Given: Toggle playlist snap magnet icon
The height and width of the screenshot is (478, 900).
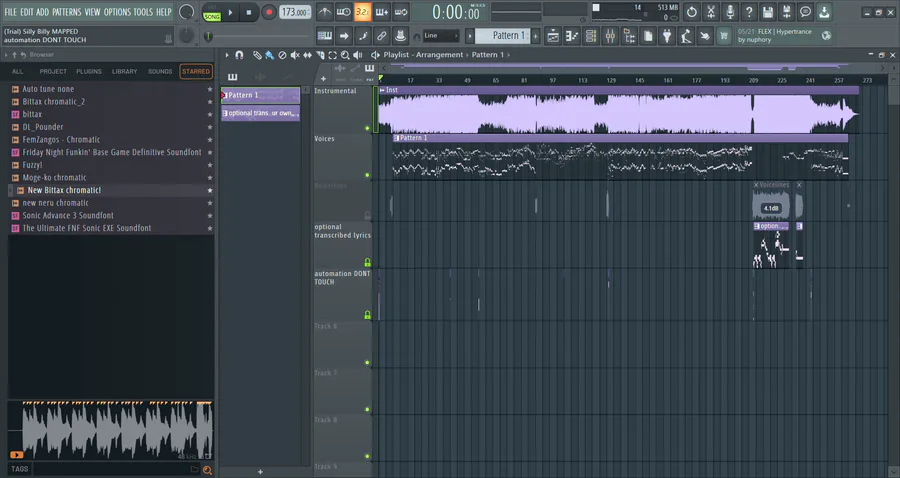Looking at the screenshot, I should pos(239,55).
